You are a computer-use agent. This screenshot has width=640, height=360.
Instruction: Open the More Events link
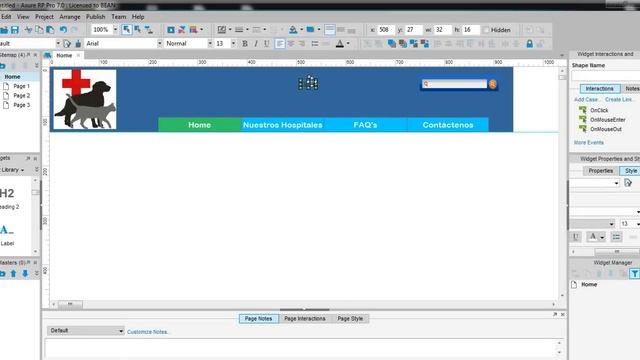coord(589,142)
